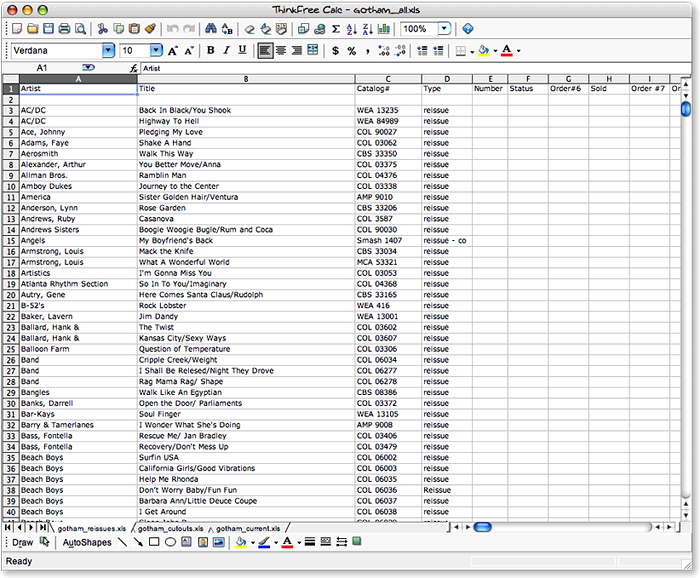
Task: Save the spreadsheet with the disk icon
Action: click(x=48, y=29)
